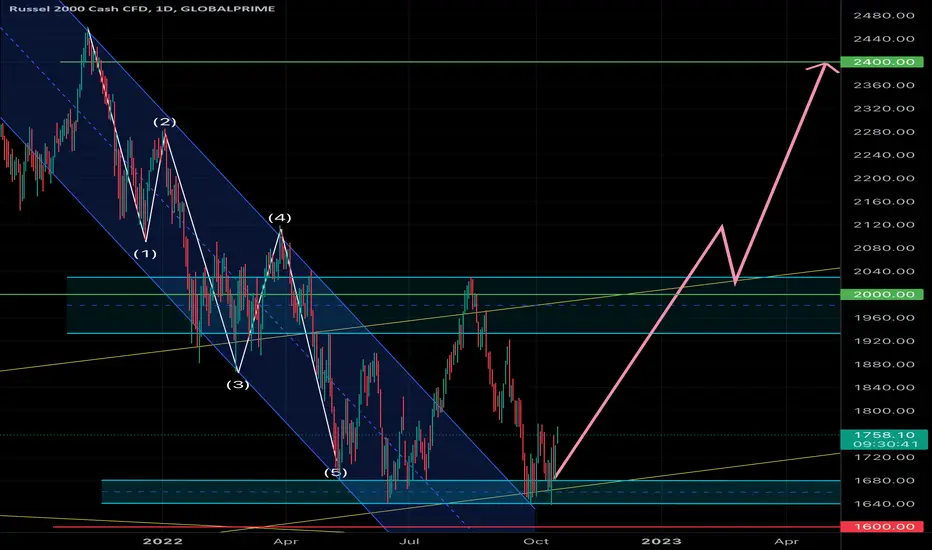Viewport: 932px width, 550px height.
Task: Click the red 1600.00 price label
Action: (x=883, y=527)
